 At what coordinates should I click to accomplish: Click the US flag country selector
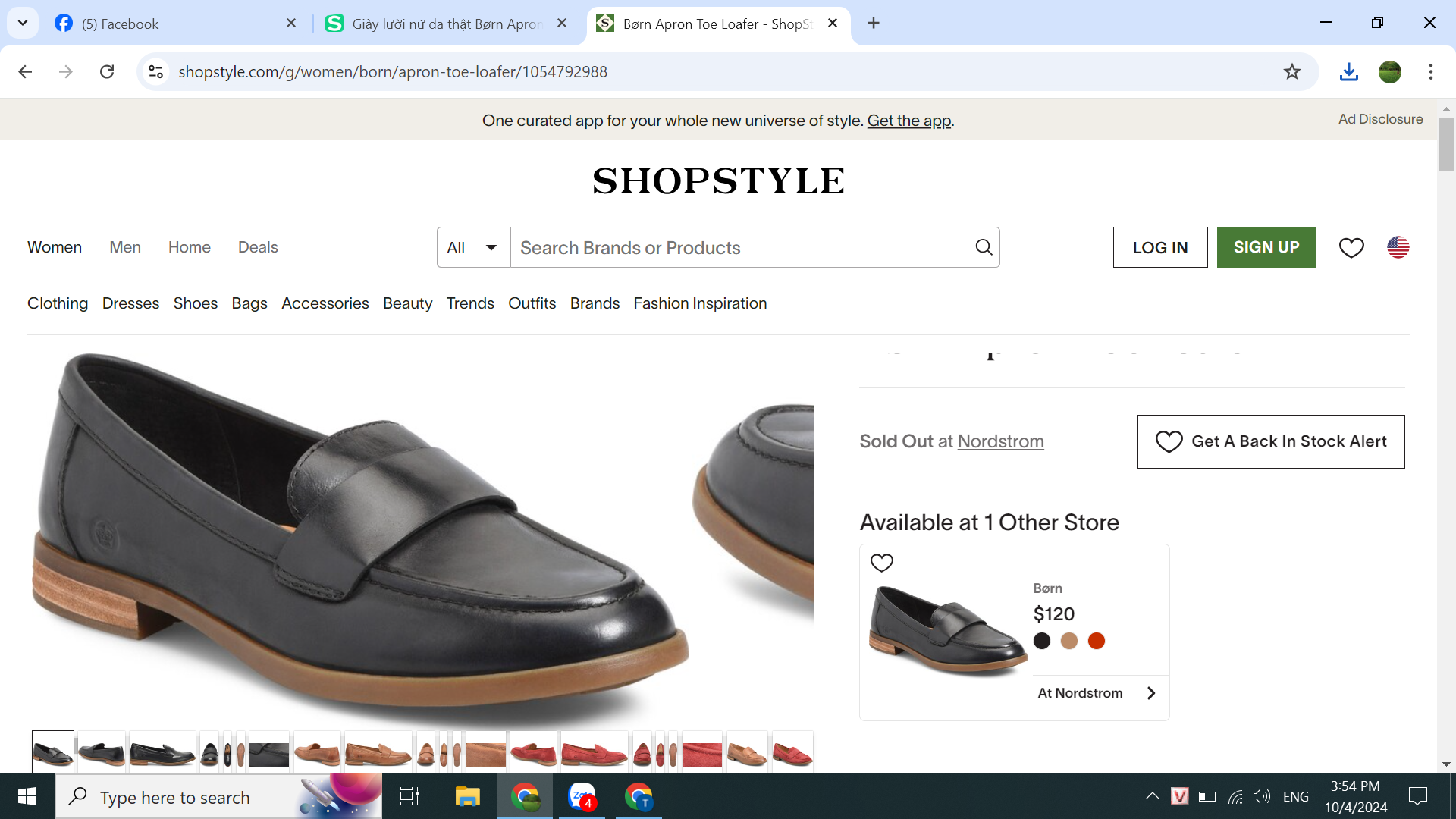[1398, 247]
